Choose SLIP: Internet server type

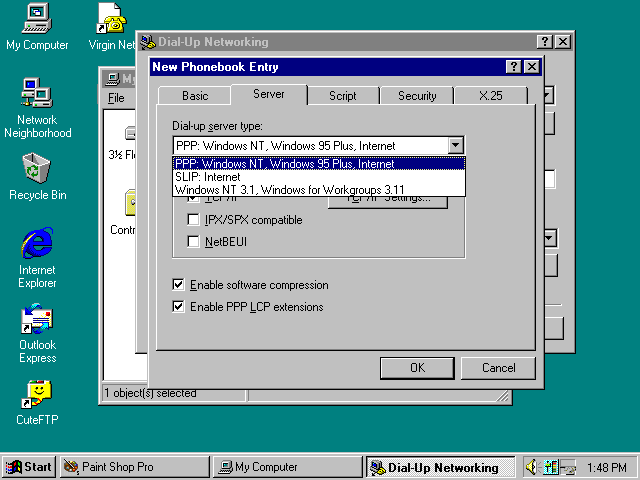[x=319, y=177]
